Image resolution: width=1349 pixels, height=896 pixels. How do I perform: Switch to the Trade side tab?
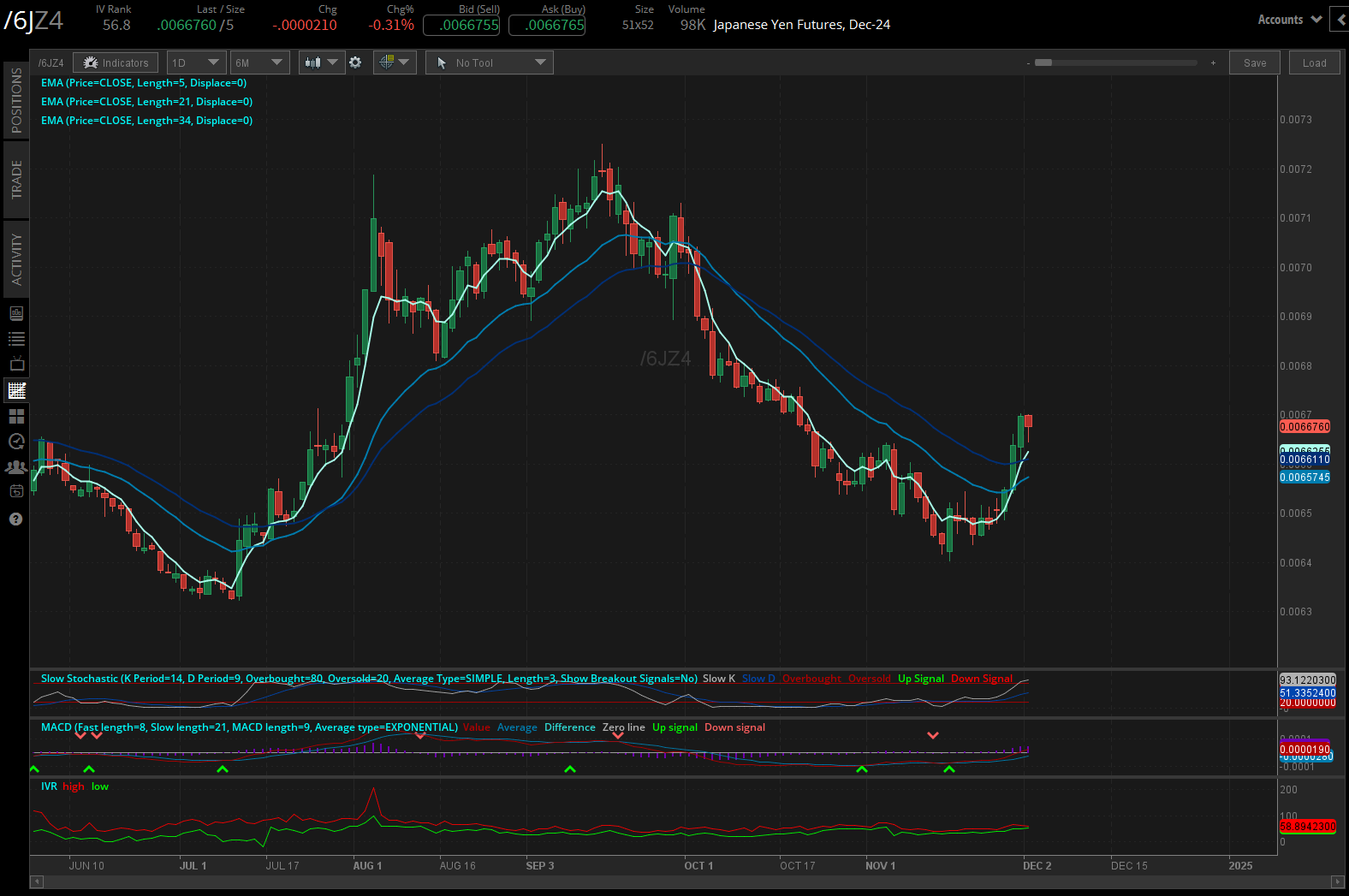(x=16, y=180)
